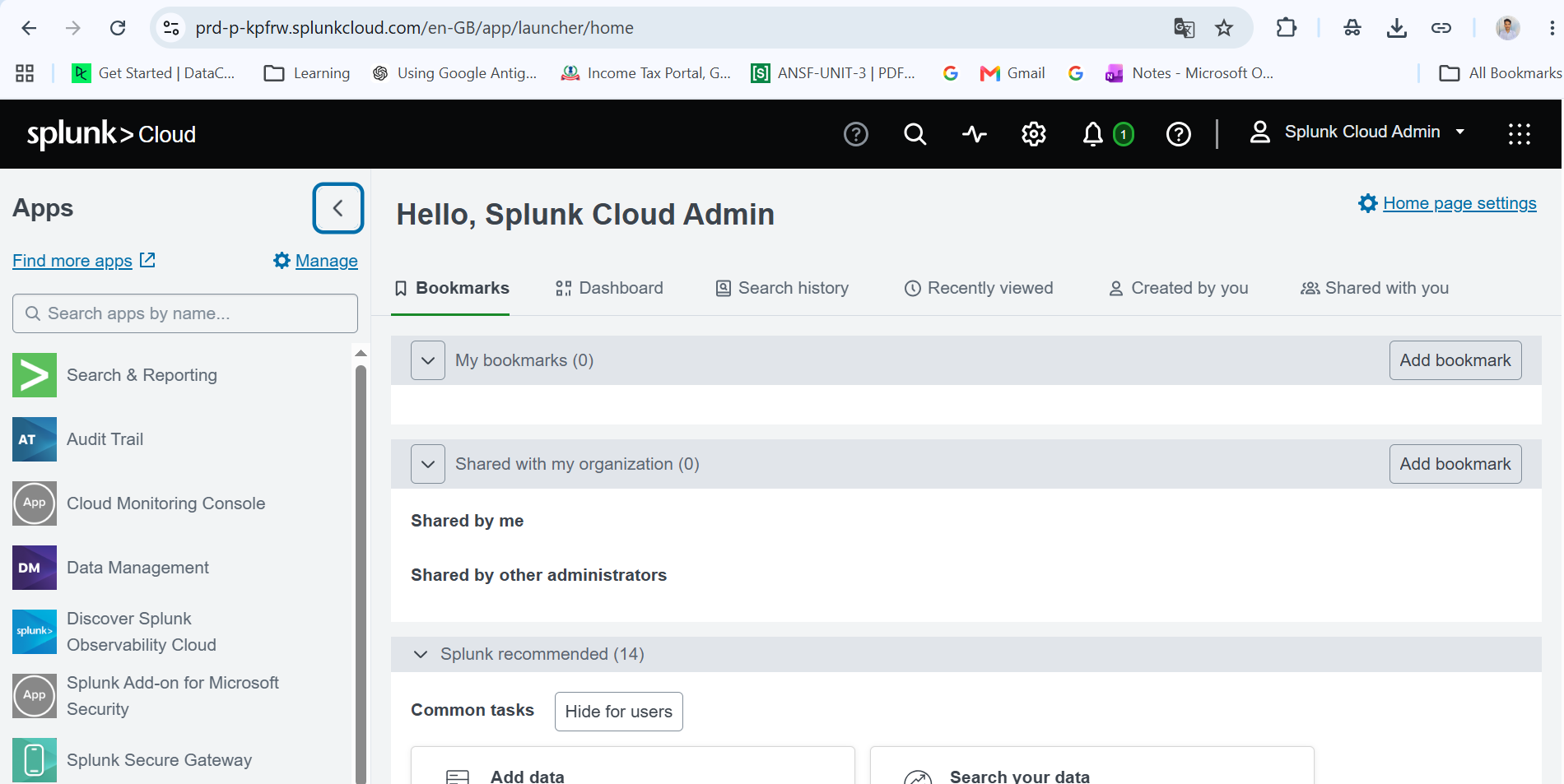Screen dimensions: 1564x784
Task: Collapse the Splunk recommended section
Action: (x=421, y=654)
